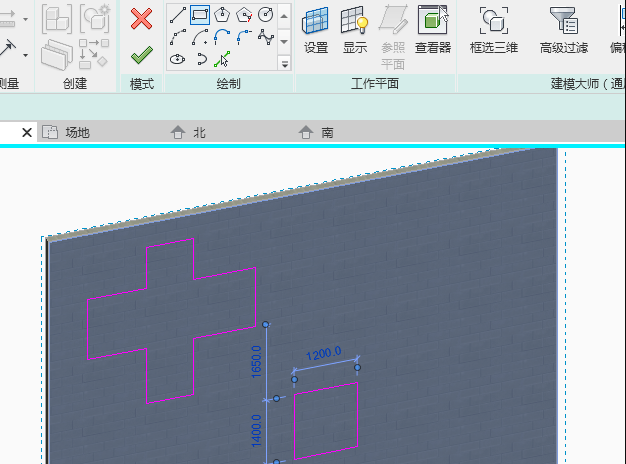Close the current view tab
The height and width of the screenshot is (464, 626).
click(x=27, y=132)
